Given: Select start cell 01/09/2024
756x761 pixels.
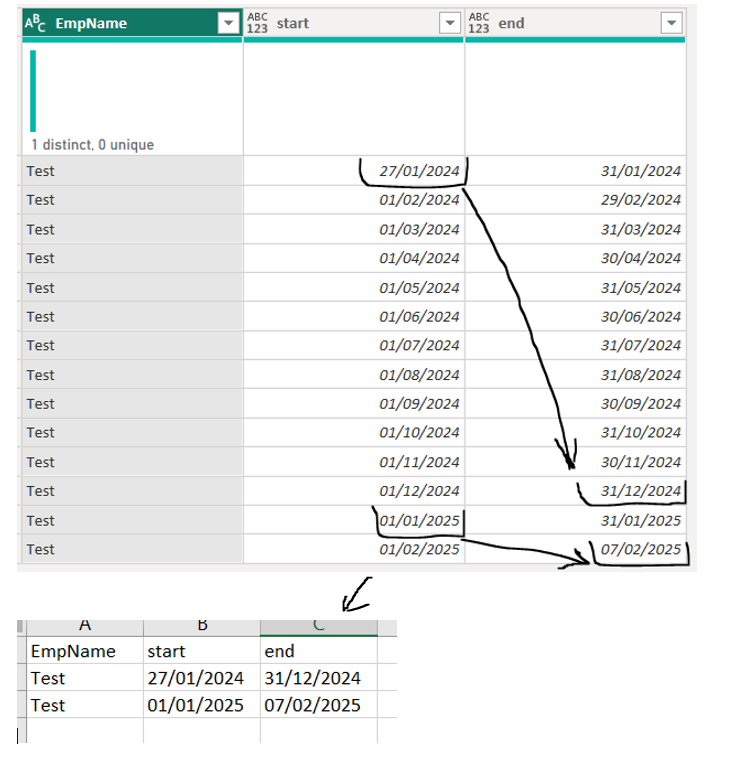Looking at the screenshot, I should point(354,403).
